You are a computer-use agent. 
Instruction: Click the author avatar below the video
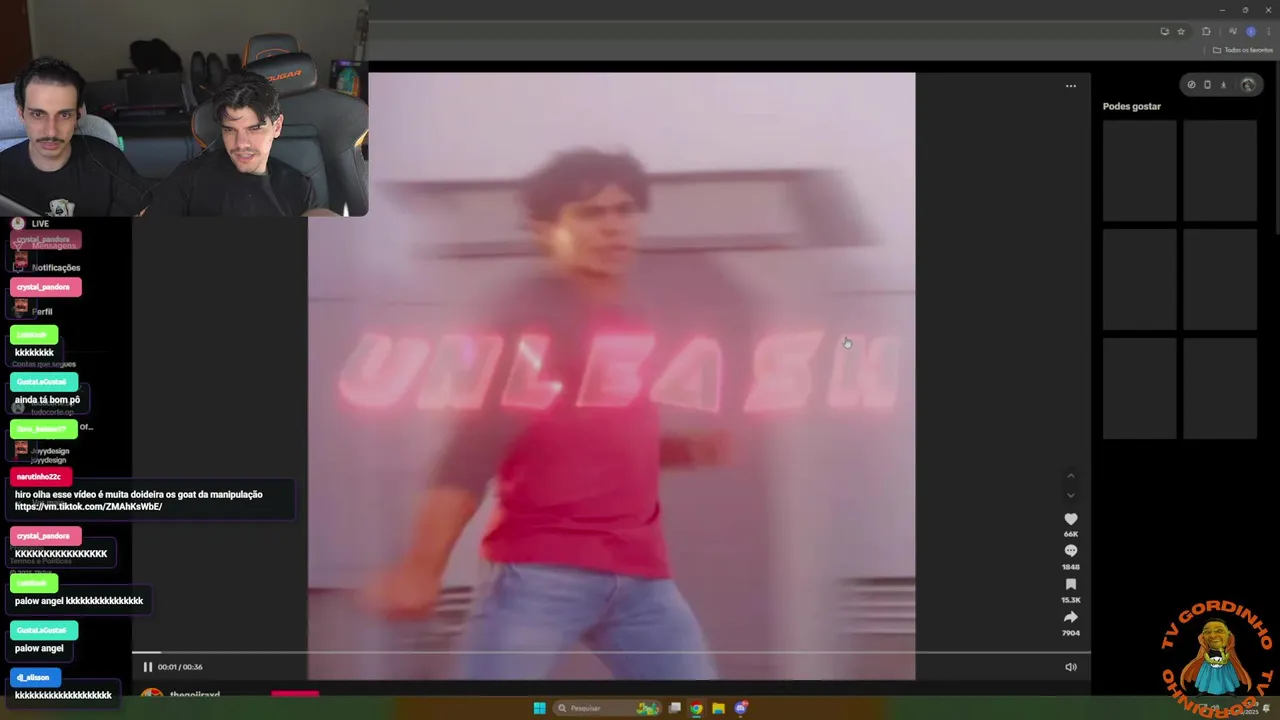(x=152, y=694)
